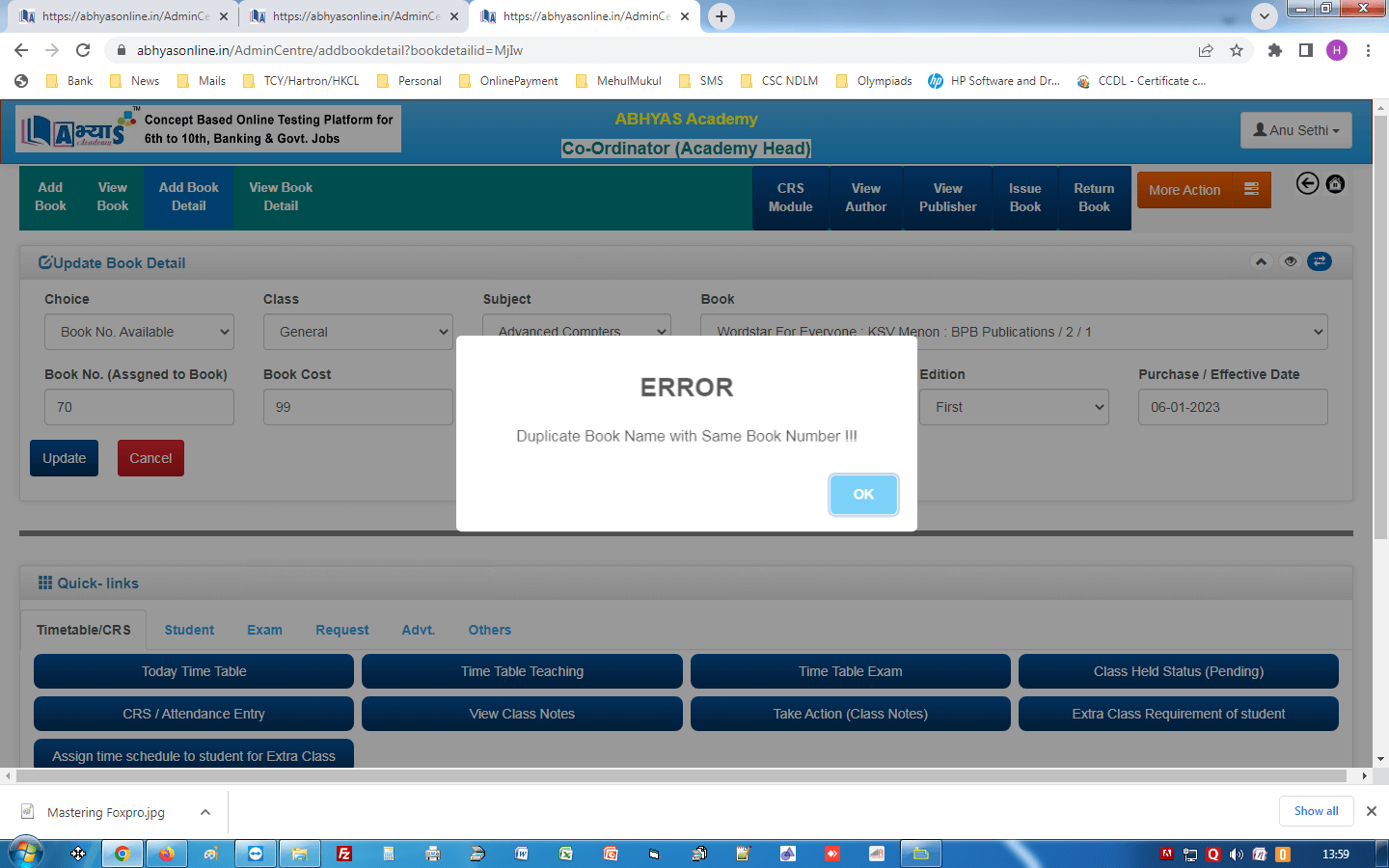
Task: Switch to the Student quick-links tab
Action: [189, 630]
